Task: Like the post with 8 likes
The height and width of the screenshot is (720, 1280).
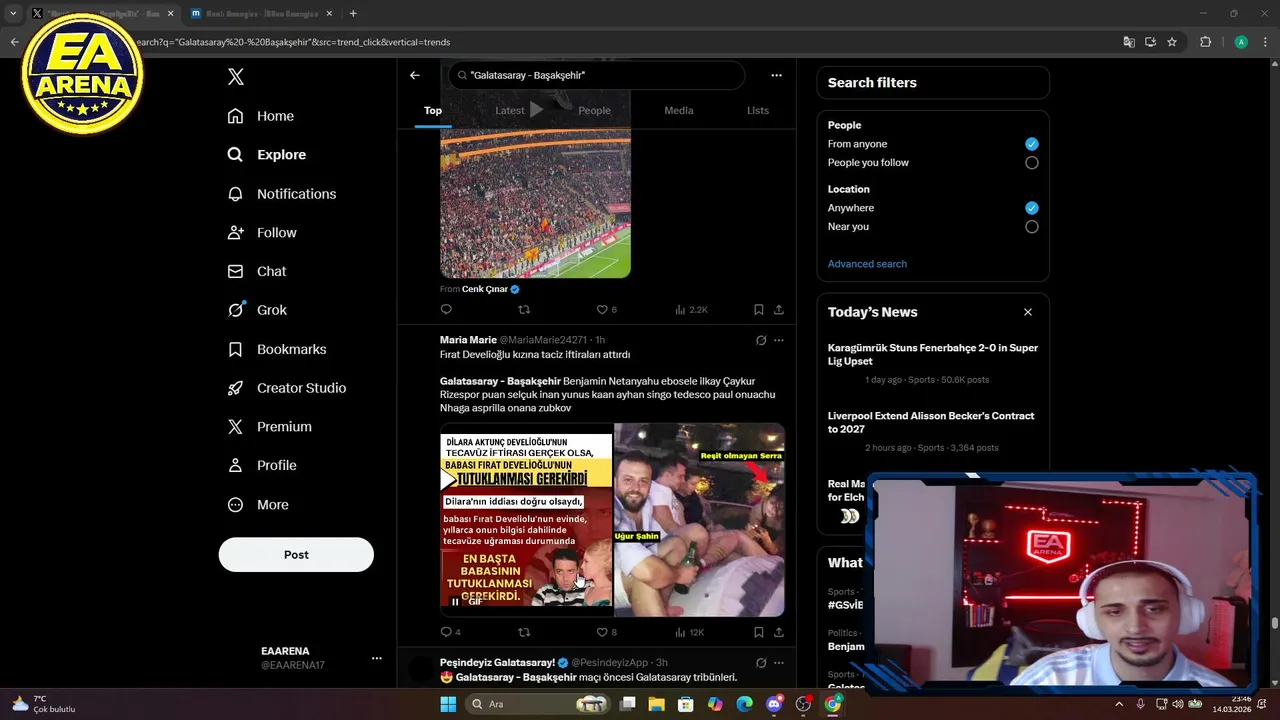Action: point(606,632)
